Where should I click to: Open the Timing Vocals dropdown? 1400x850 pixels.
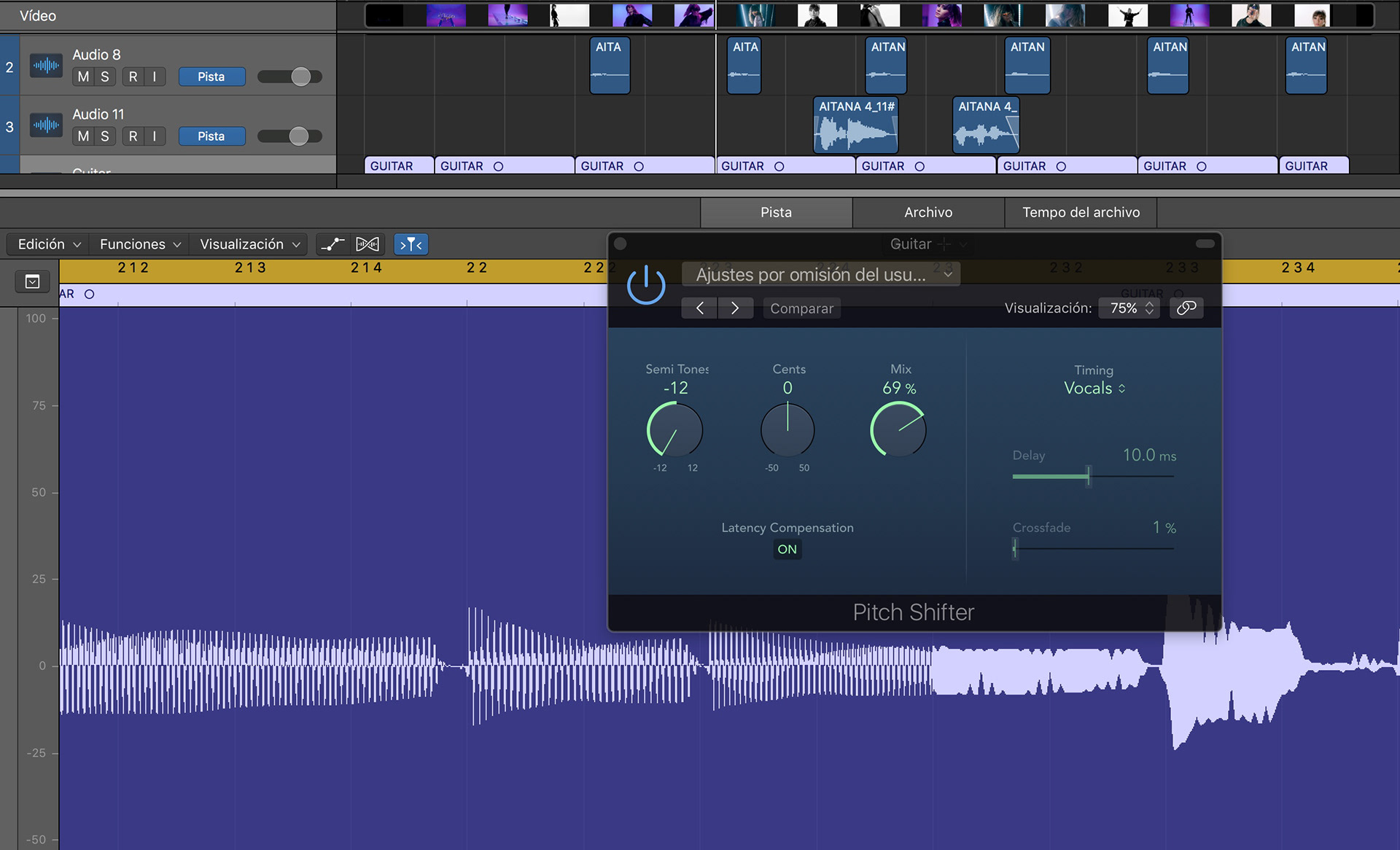pos(1094,388)
